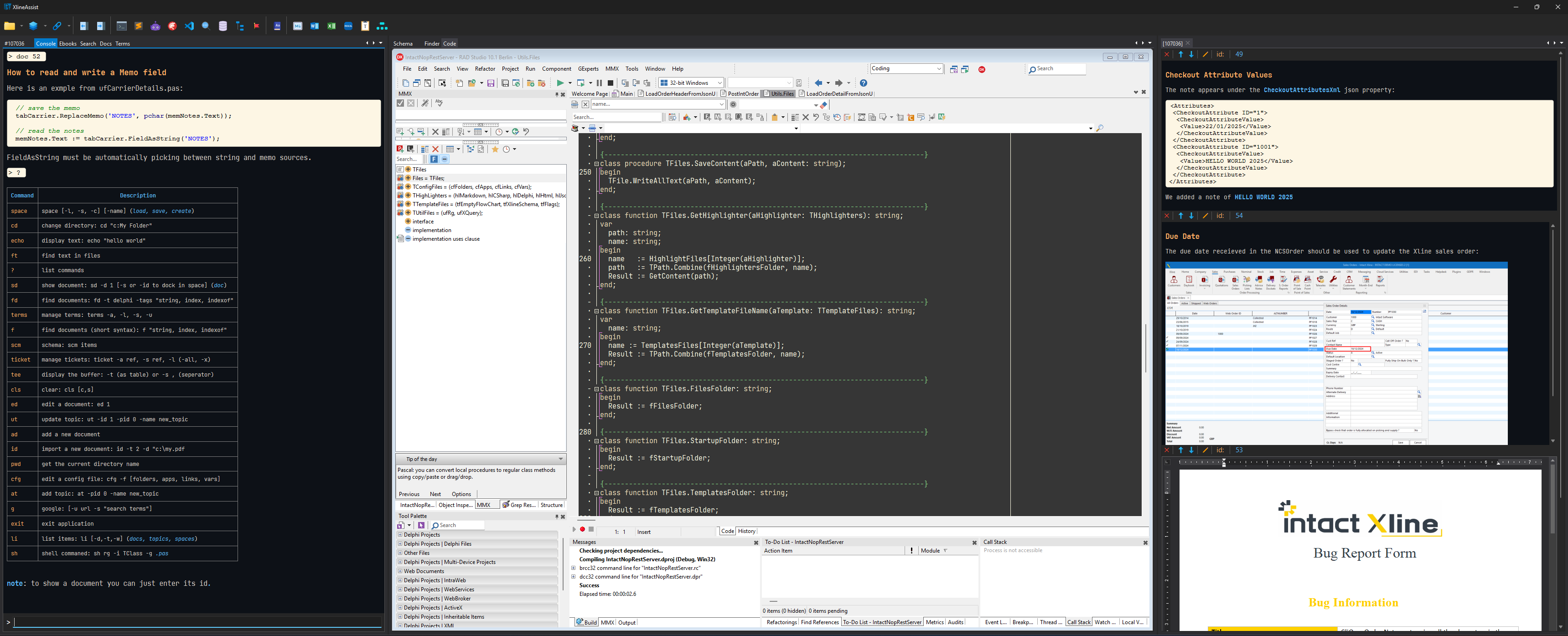The height and width of the screenshot is (636, 1568).
Task: Click the XlineAssist console command input field
Action: (x=197, y=622)
